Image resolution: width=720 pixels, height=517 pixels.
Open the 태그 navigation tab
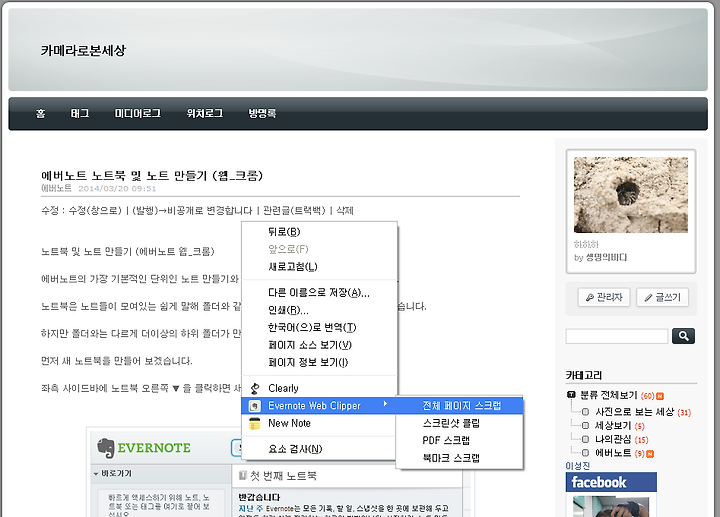(79, 113)
